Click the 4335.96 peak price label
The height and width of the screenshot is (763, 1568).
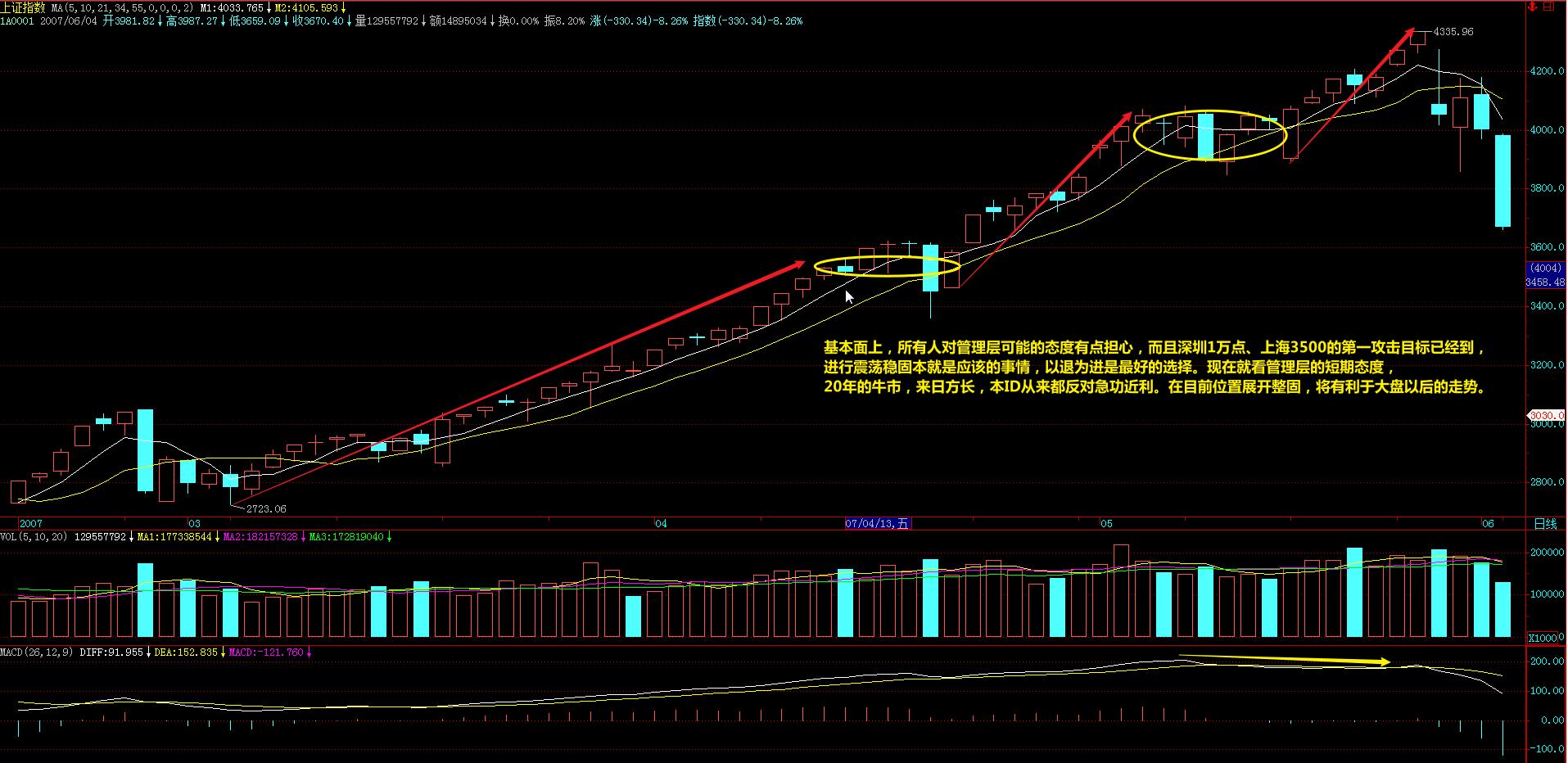[1453, 32]
